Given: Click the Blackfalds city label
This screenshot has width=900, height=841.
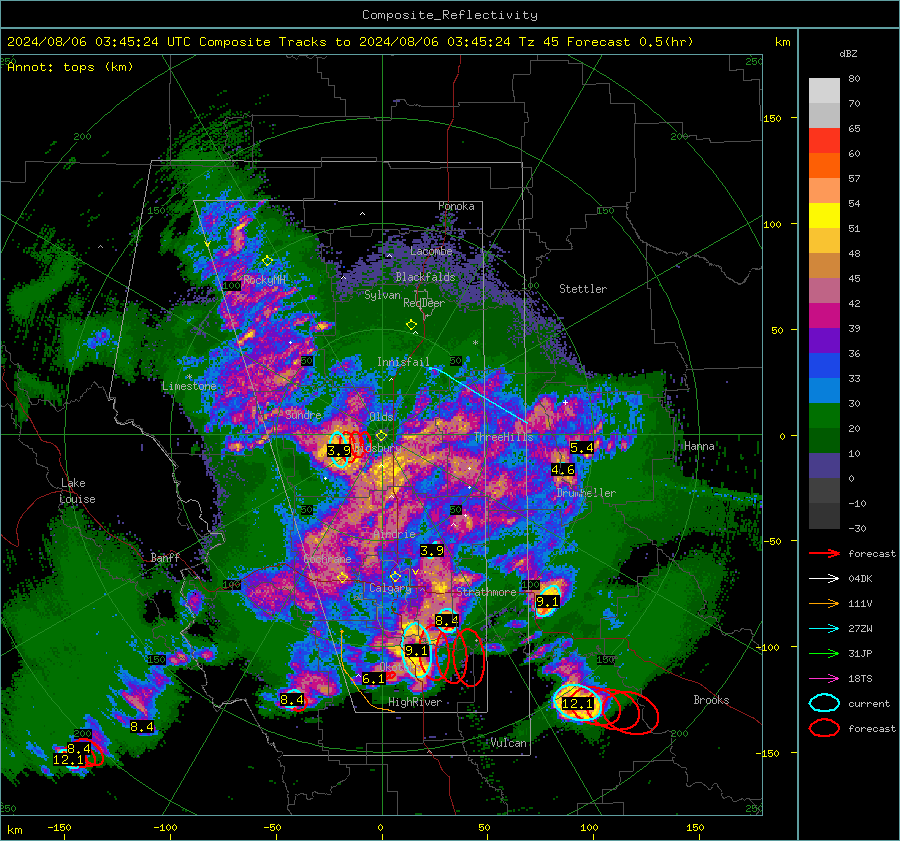Looking at the screenshot, I should click(425, 277).
